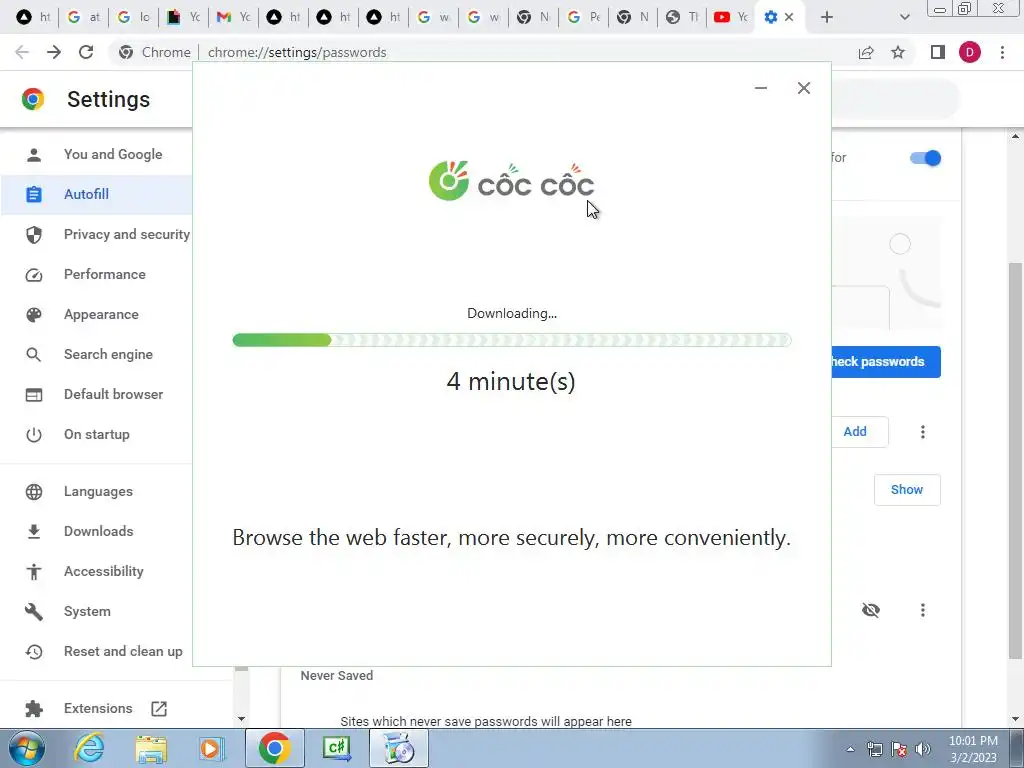Switch to the YouTube tab
Image resolution: width=1024 pixels, height=768 pixels.
tap(731, 18)
